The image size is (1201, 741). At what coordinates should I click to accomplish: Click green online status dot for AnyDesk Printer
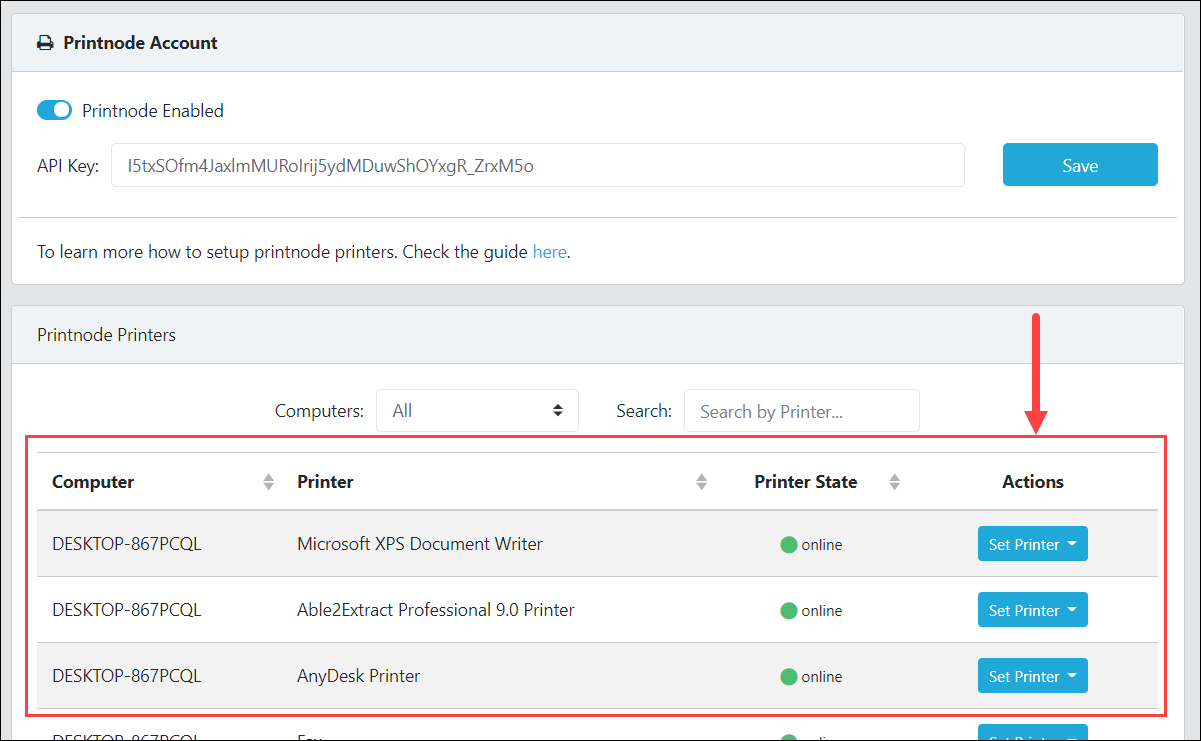point(788,677)
